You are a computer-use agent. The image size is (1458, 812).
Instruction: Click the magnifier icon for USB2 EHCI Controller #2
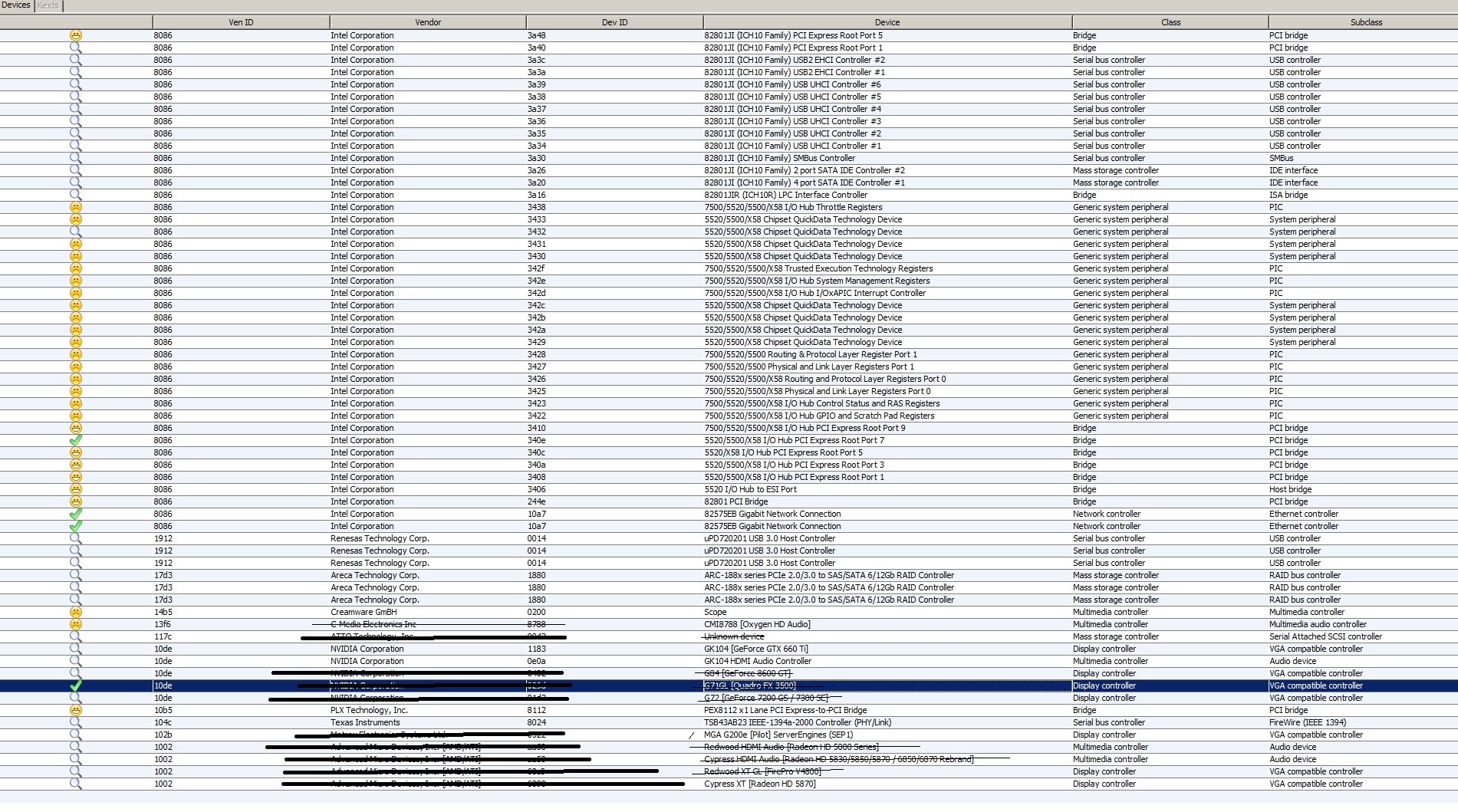coord(76,60)
